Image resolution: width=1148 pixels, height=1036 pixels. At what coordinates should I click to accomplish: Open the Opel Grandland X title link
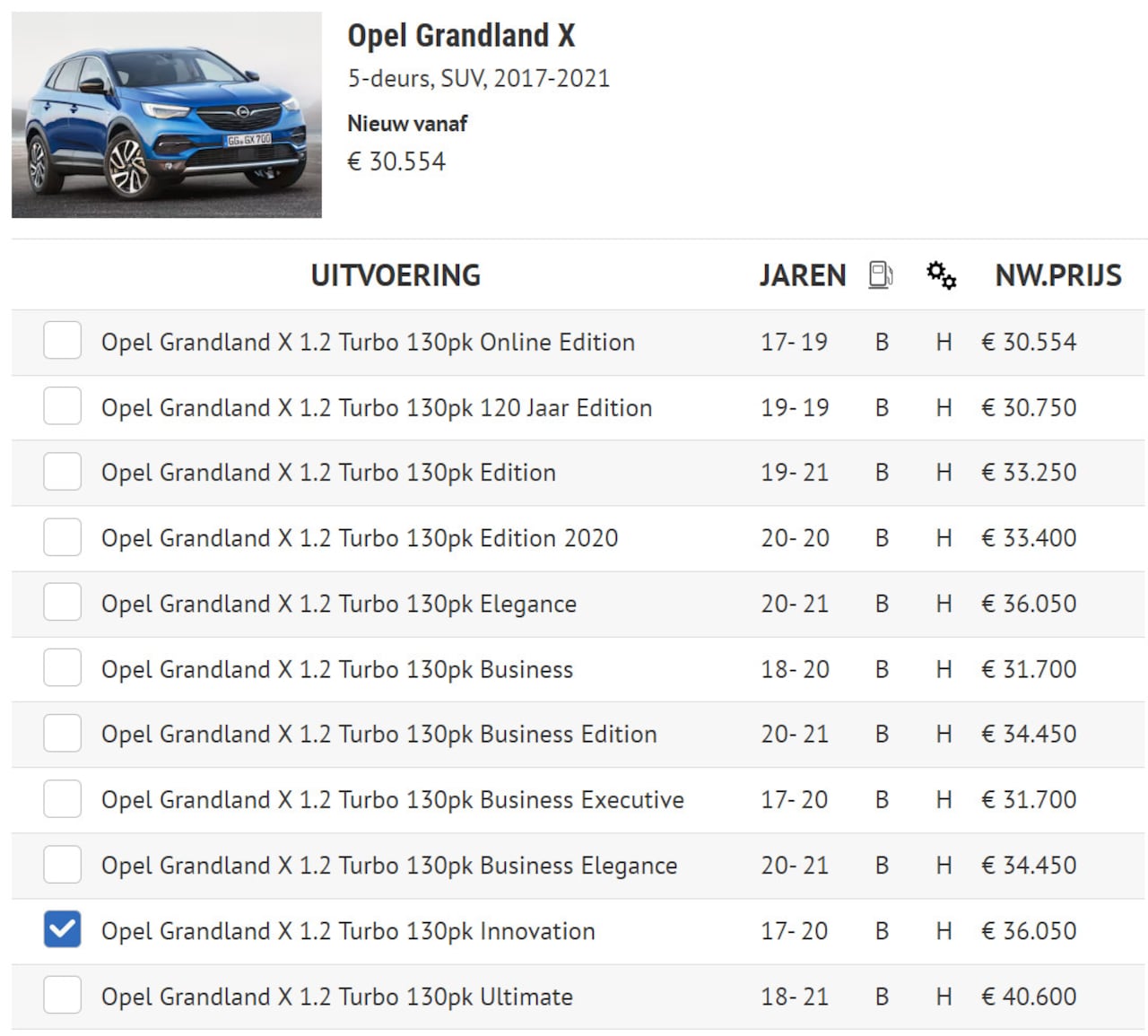click(461, 36)
